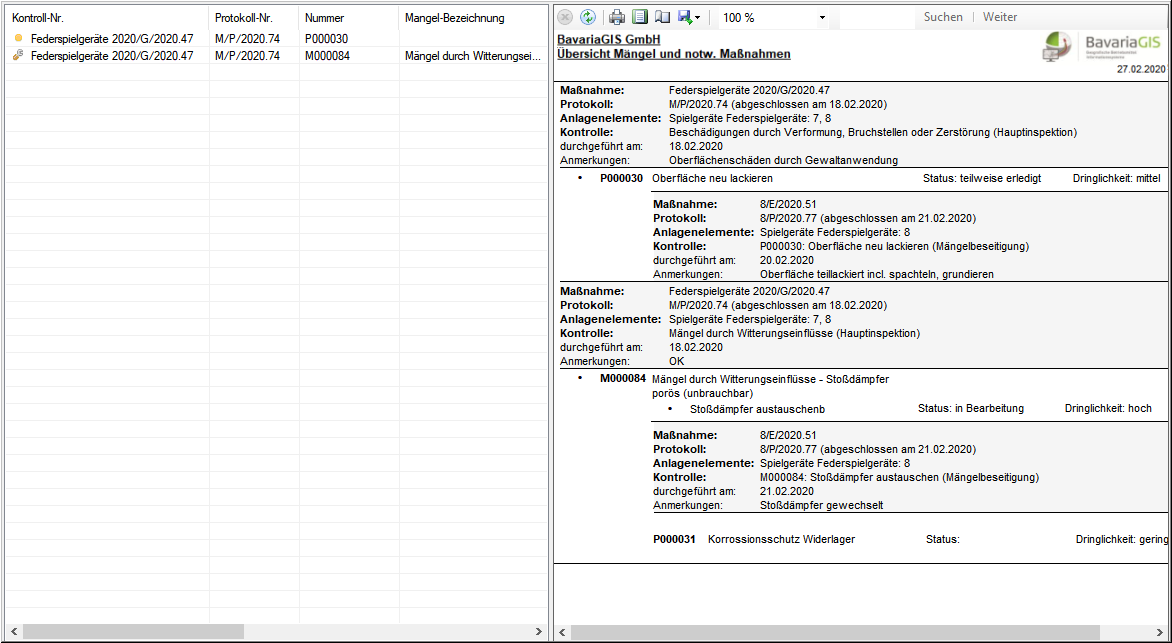Click 'Dringlichkeit: mittel' text
The image size is (1172, 643).
[1116, 179]
